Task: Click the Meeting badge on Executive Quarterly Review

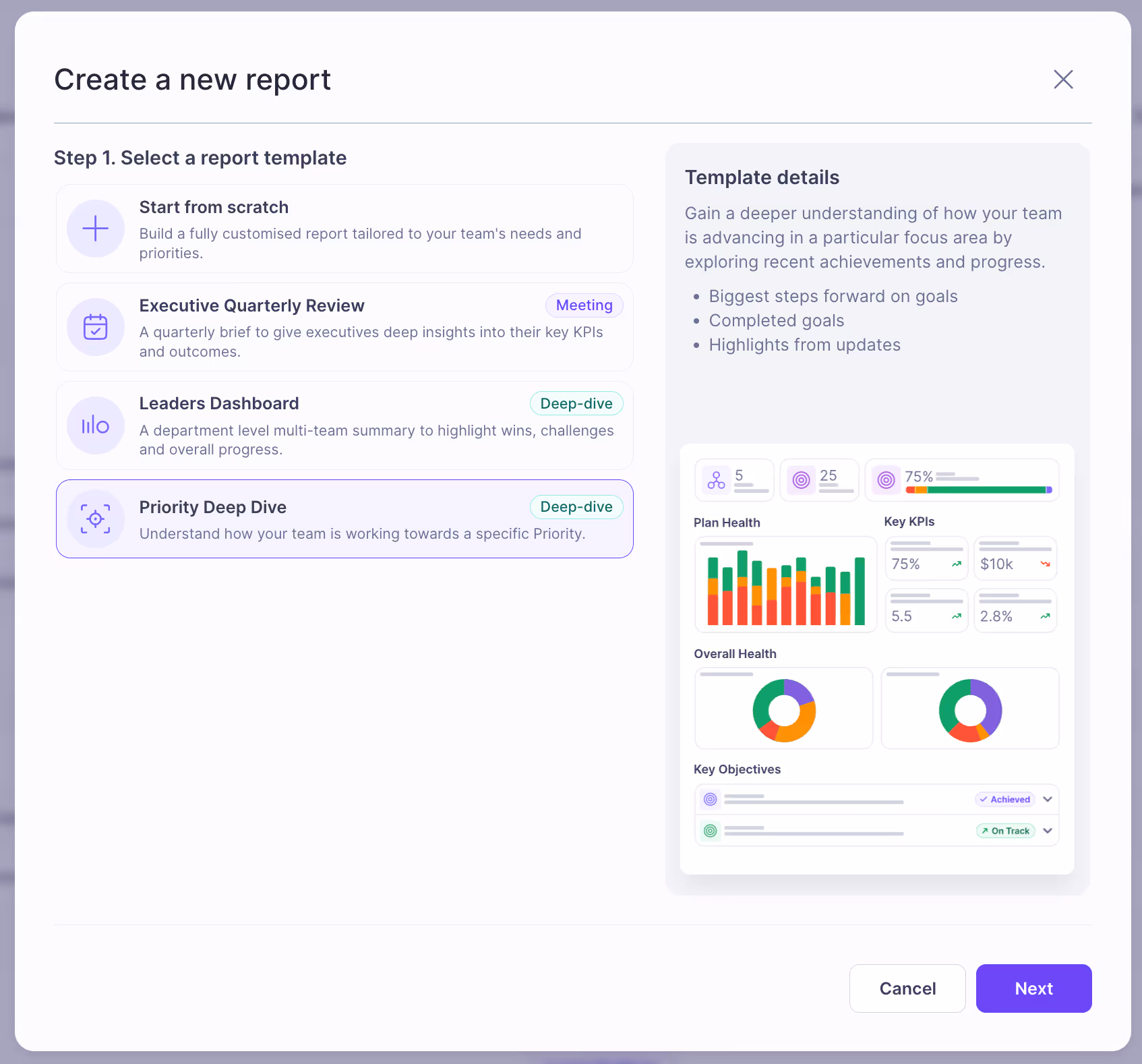Action: [584, 305]
